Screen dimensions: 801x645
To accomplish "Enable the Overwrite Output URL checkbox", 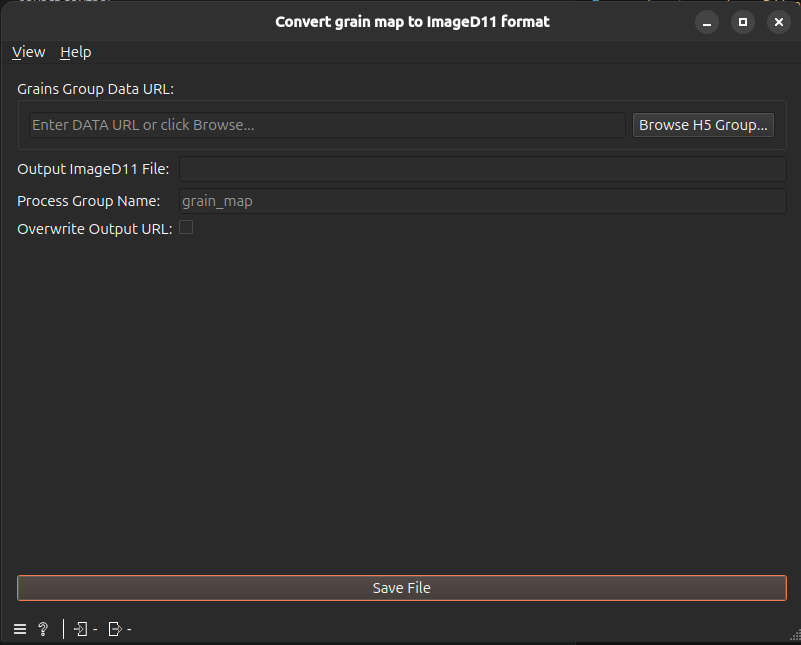I will pos(186,227).
